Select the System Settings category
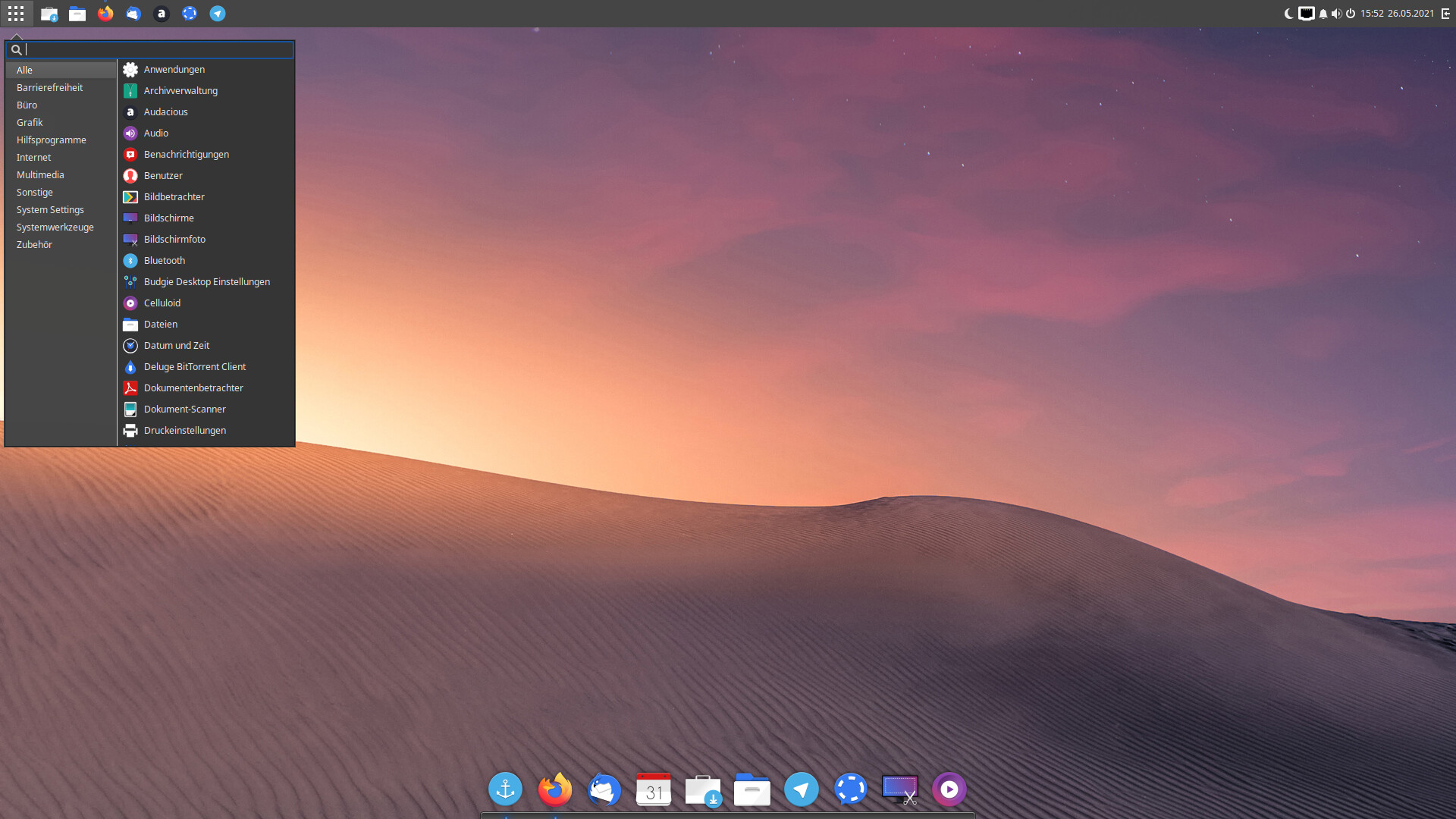Viewport: 1456px width, 819px height. [61, 209]
